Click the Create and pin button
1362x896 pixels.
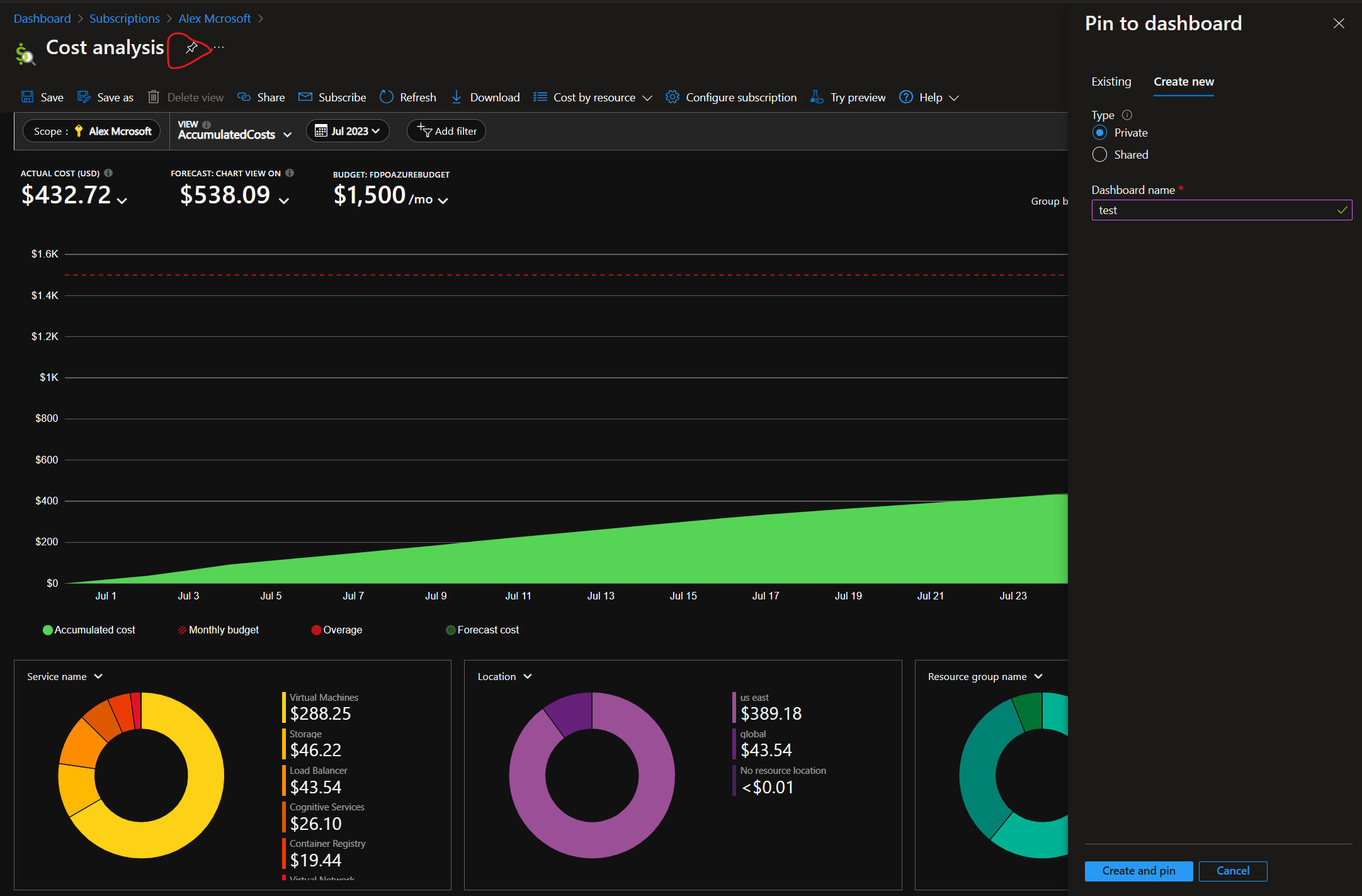pos(1138,871)
